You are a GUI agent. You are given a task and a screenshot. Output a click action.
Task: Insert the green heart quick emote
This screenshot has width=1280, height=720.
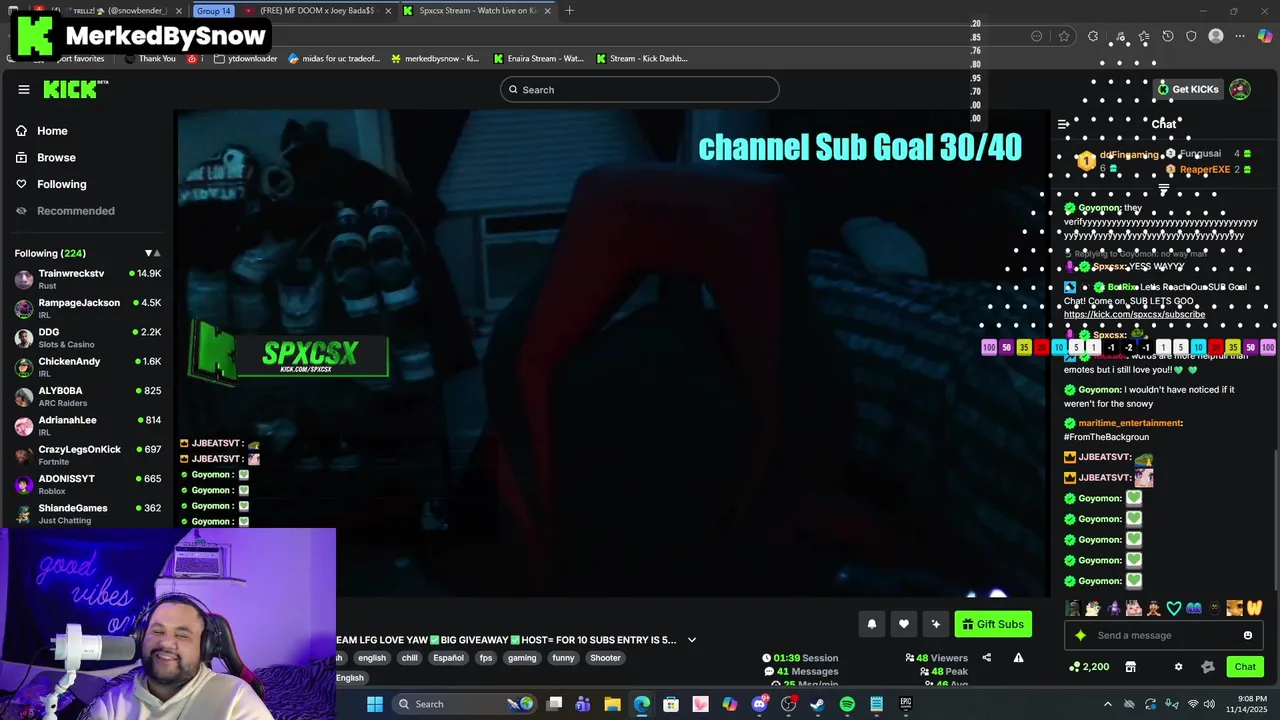coord(1174,608)
